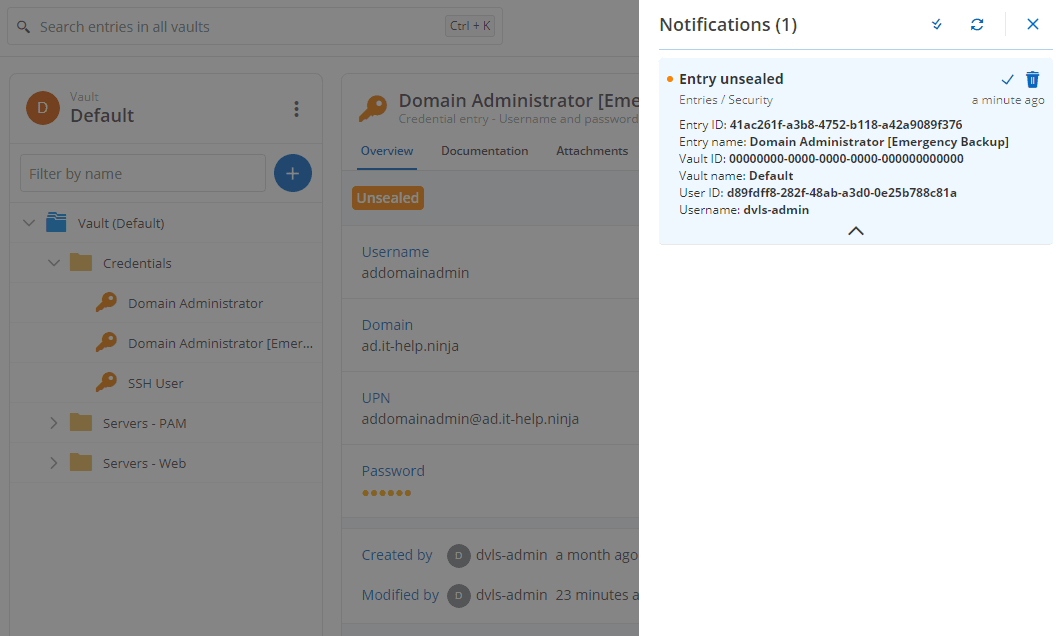Screen dimensions: 1062x636
Task: Delete the Entry unsealed notification
Action: click(x=1033, y=80)
